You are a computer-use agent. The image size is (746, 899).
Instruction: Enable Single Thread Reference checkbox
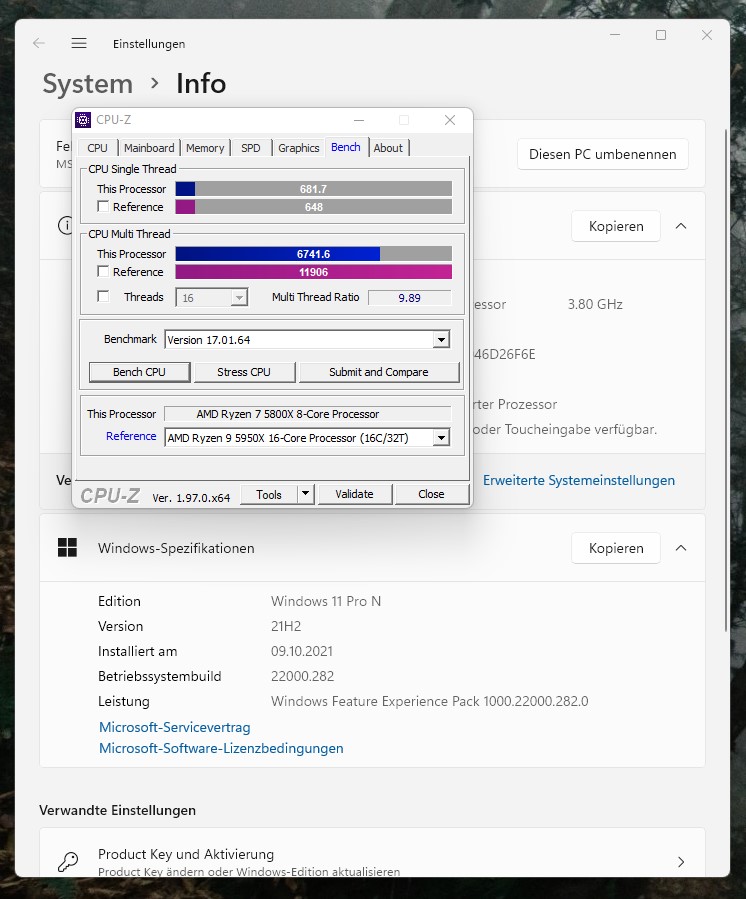[x=103, y=206]
